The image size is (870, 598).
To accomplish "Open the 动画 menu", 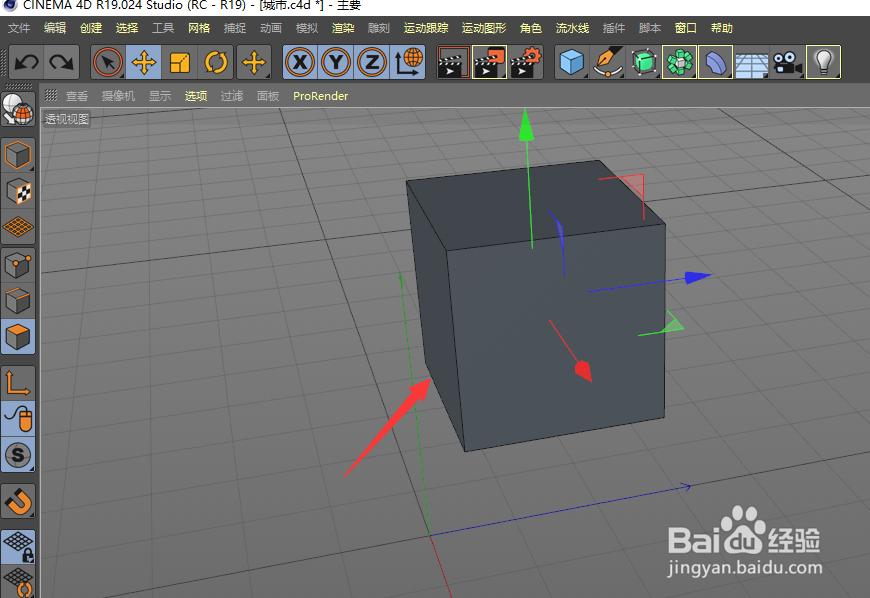I will (271, 28).
